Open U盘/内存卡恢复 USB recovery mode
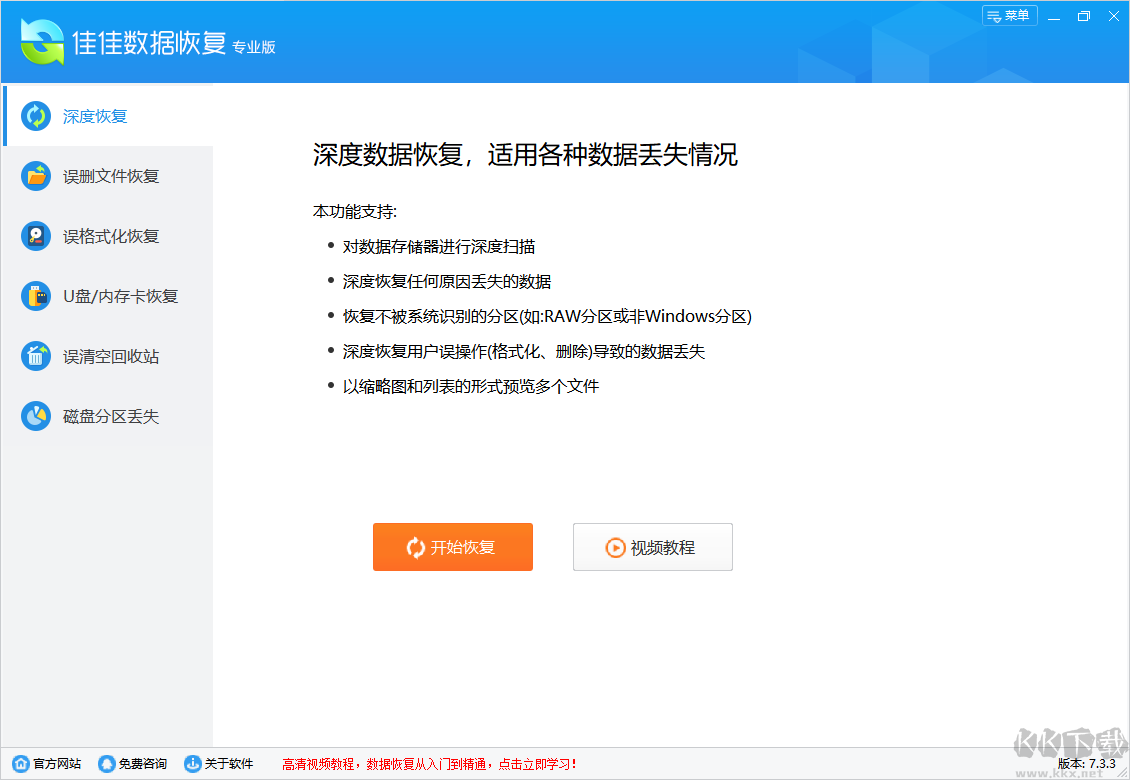This screenshot has width=1130, height=780. (35, 296)
